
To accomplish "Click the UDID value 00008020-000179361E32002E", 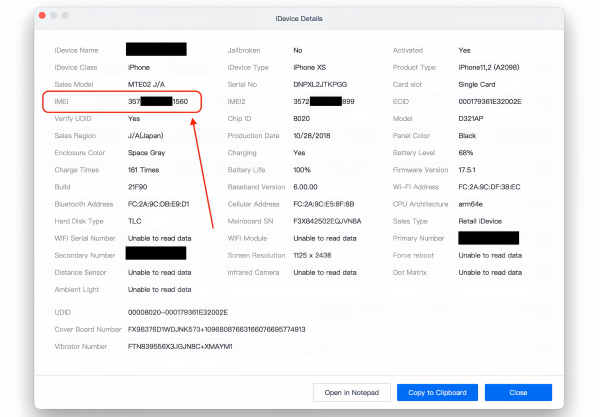I will [x=178, y=312].
